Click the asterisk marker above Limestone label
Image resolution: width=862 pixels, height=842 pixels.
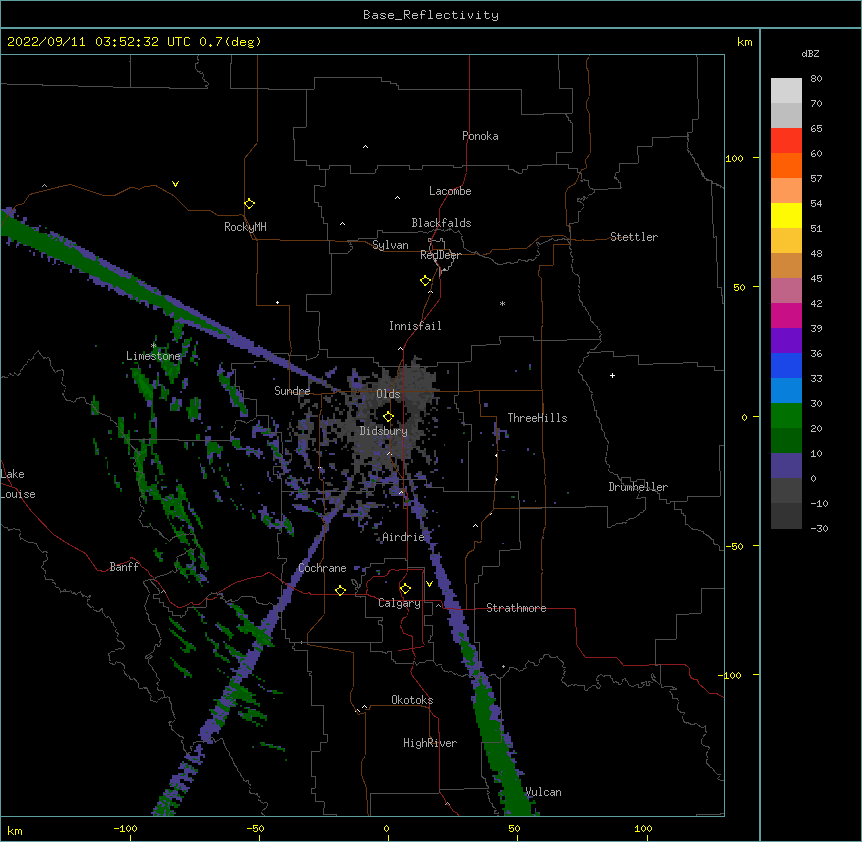click(x=154, y=346)
